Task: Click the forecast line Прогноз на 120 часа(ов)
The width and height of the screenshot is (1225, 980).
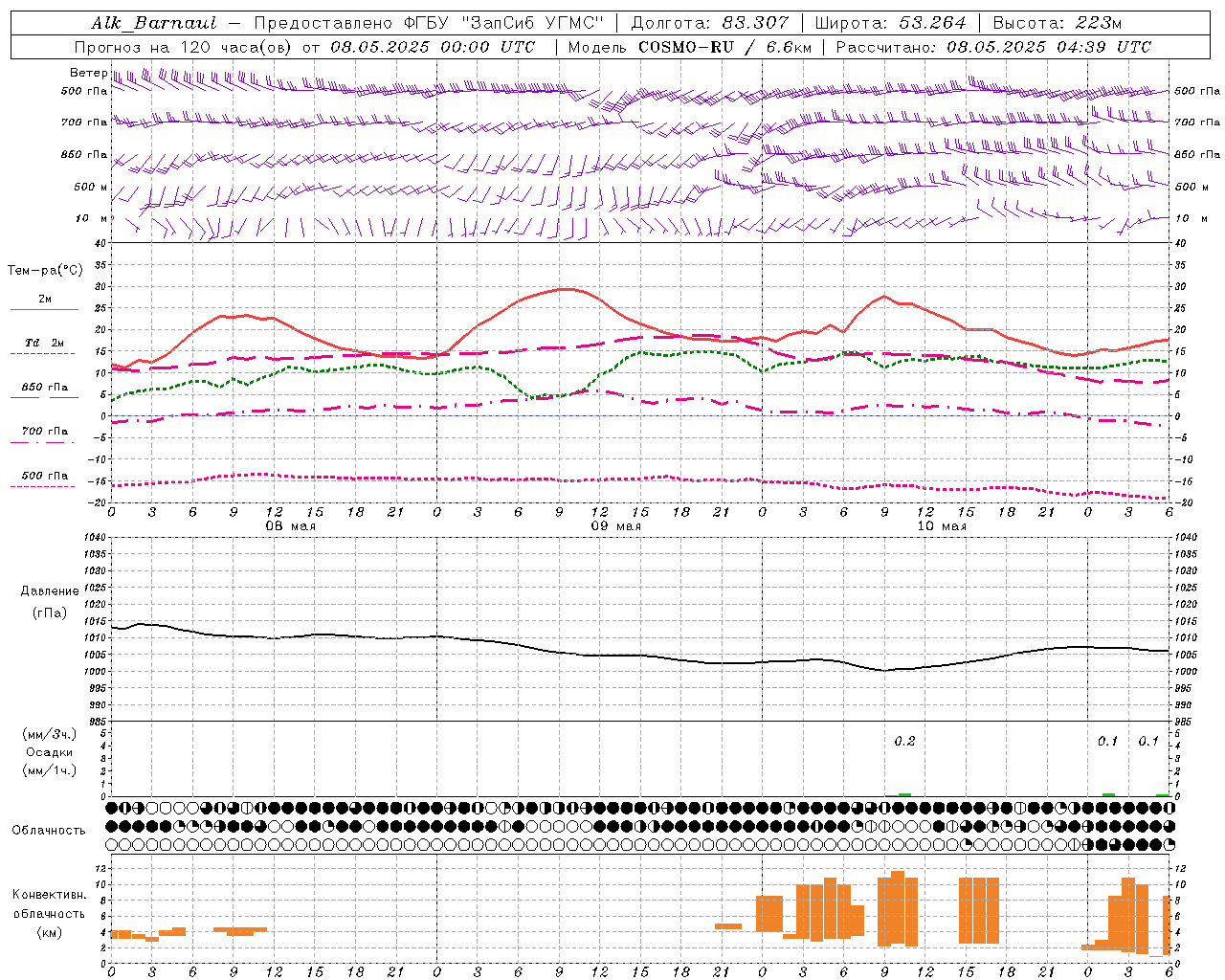Action: click(x=184, y=47)
